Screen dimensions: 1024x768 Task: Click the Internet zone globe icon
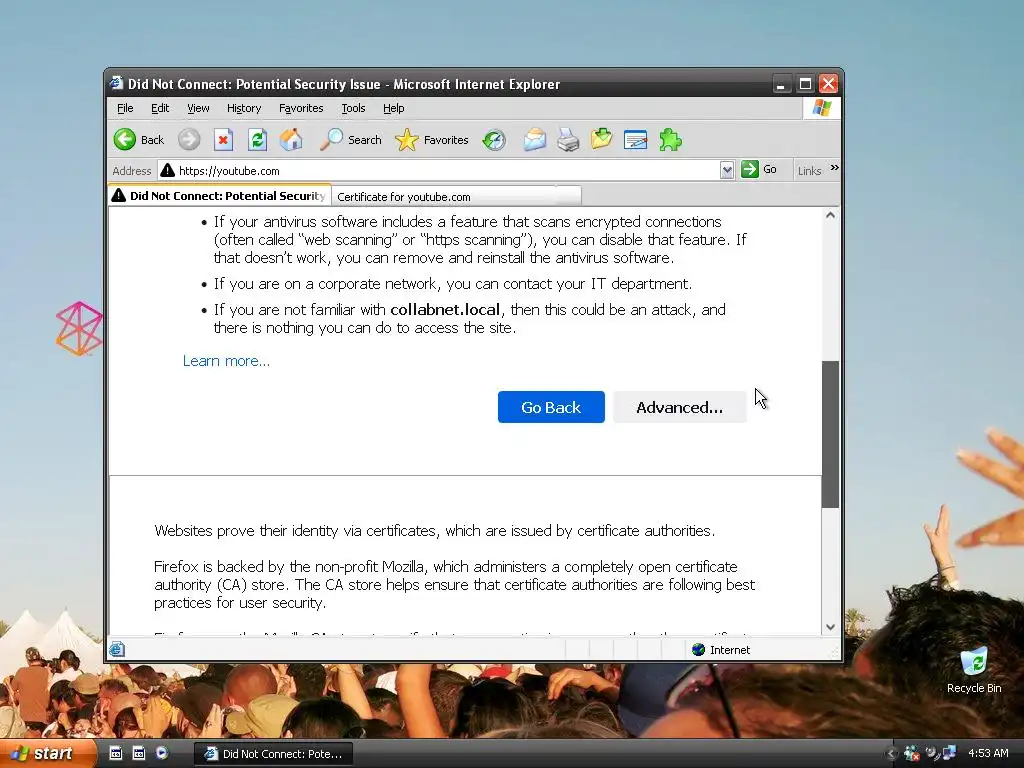(x=698, y=649)
